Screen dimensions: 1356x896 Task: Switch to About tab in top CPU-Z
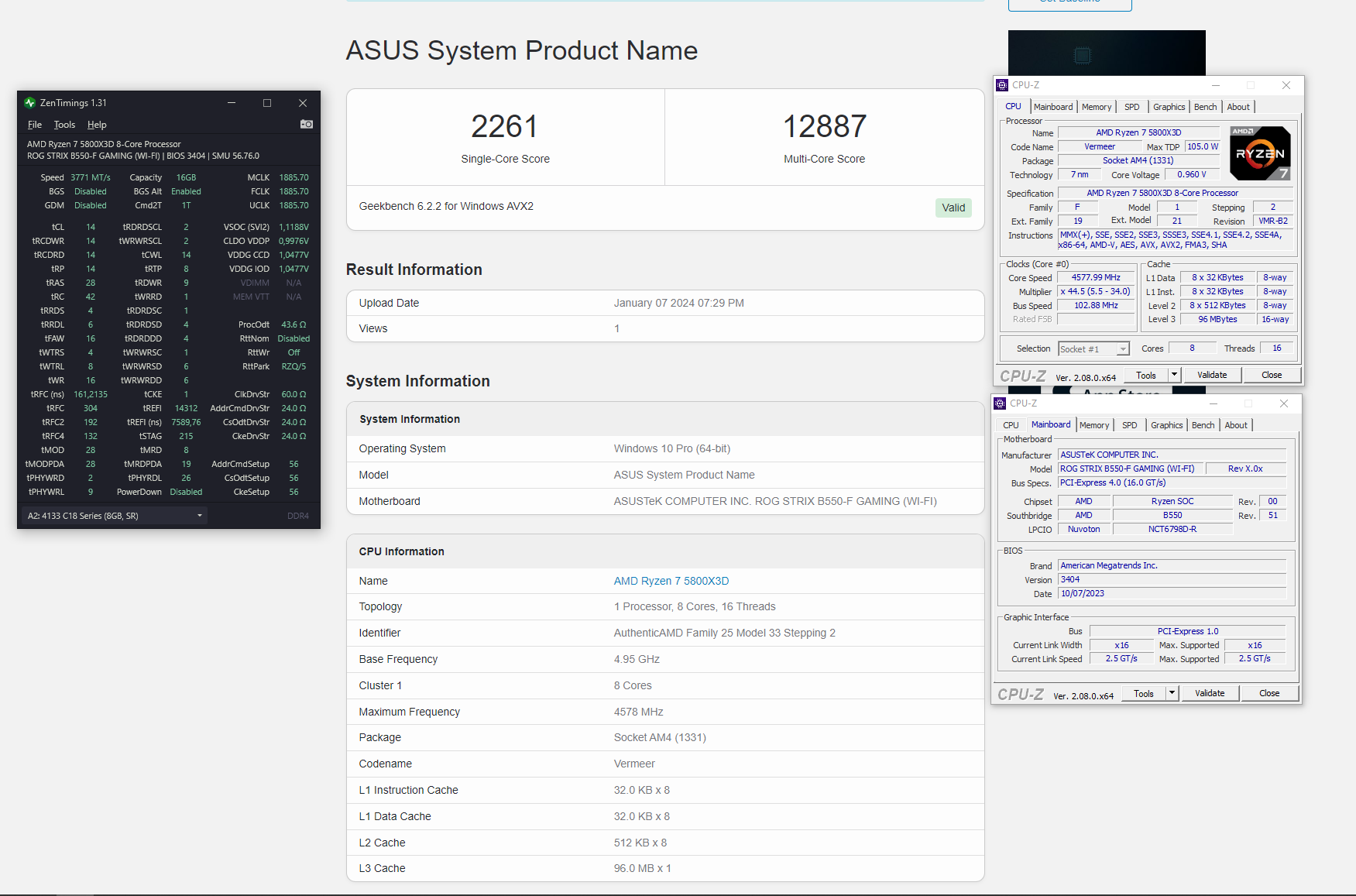point(1238,107)
